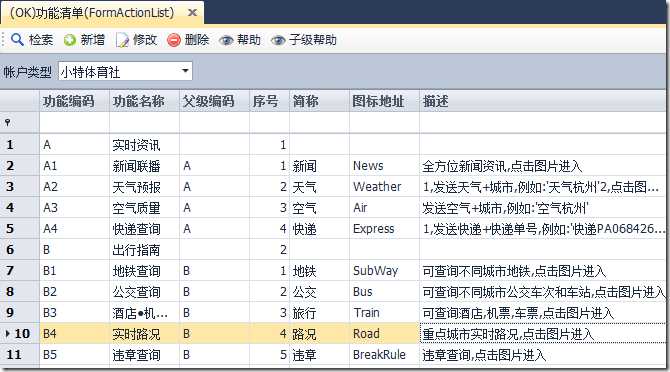Click the 简称 cell 快递
The height and width of the screenshot is (372, 670).
(x=320, y=228)
